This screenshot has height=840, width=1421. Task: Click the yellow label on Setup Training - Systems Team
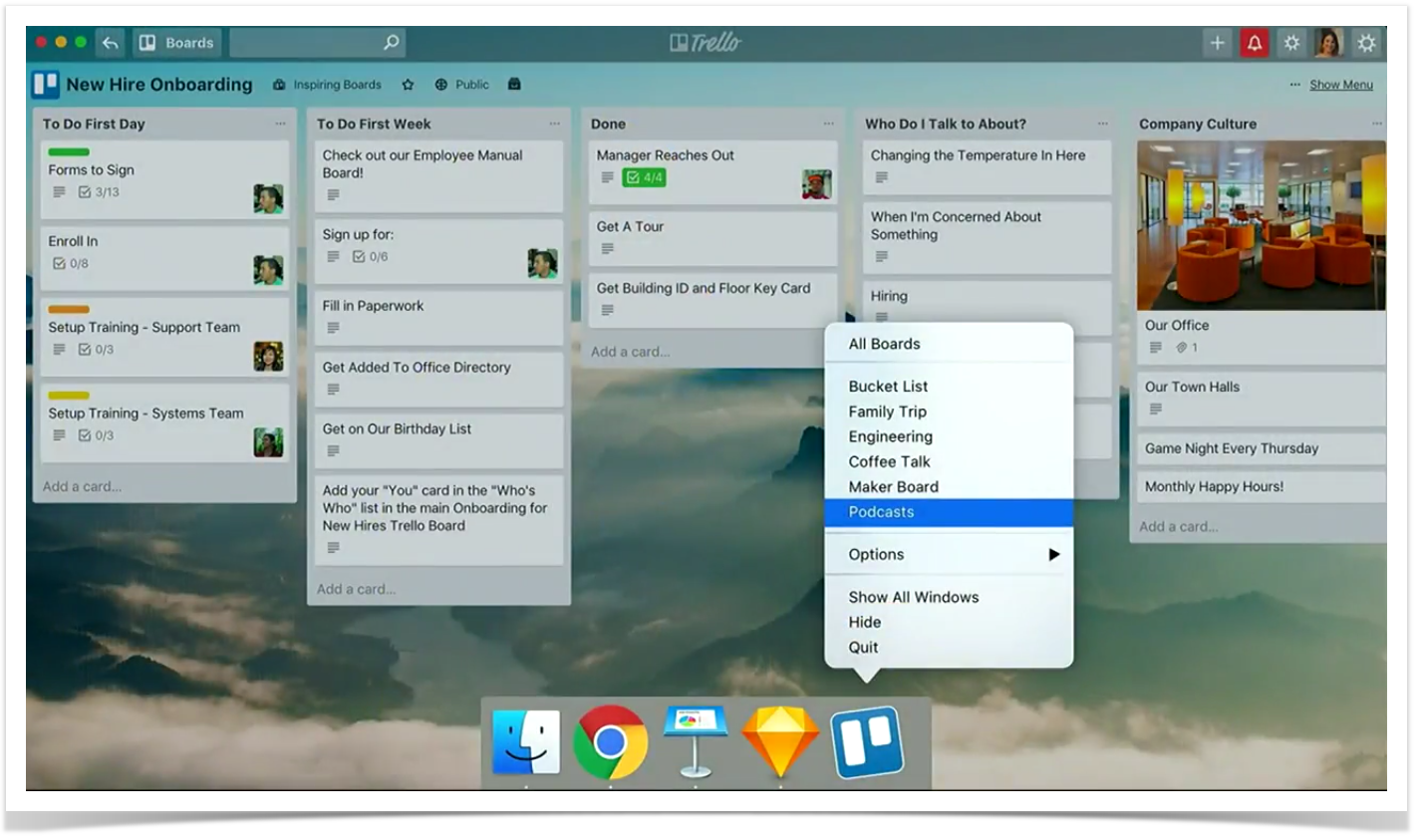[x=69, y=396]
